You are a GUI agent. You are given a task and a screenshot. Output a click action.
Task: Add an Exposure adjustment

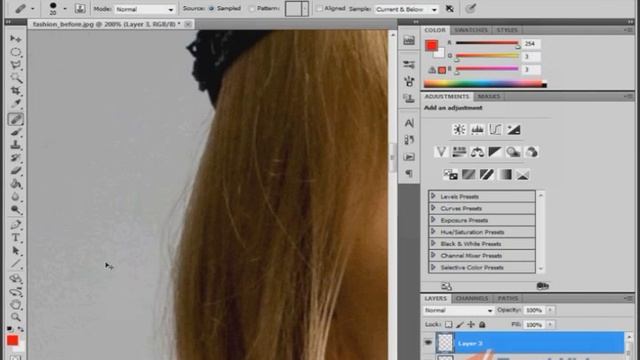coord(513,129)
